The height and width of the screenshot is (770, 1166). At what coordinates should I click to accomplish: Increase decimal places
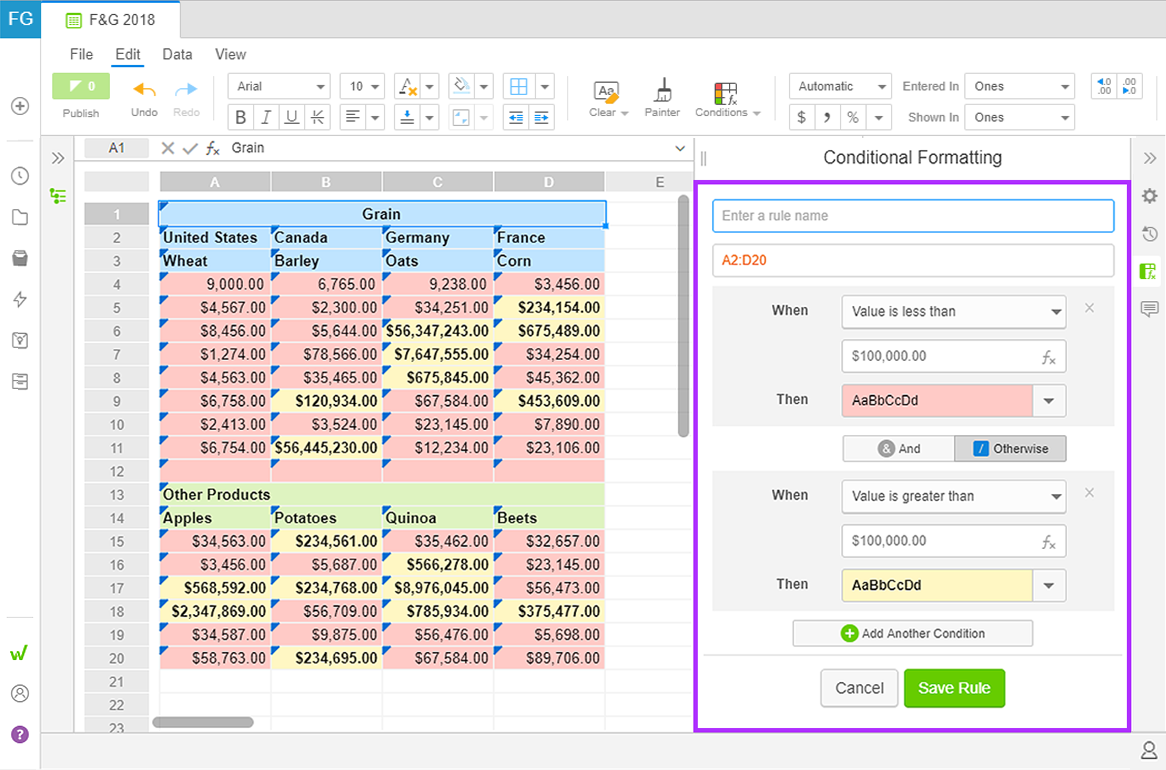pos(1129,86)
